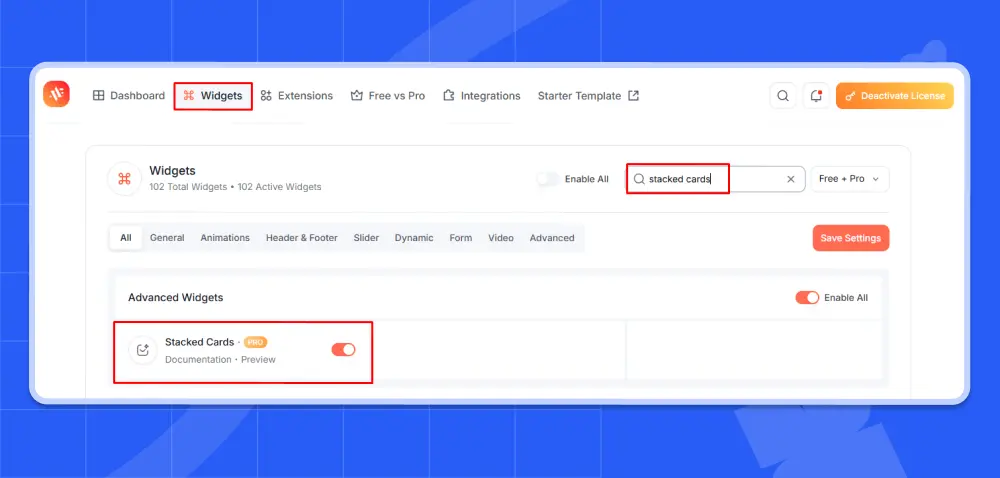Select the General filter tab
The image size is (1000, 478).
[167, 238]
